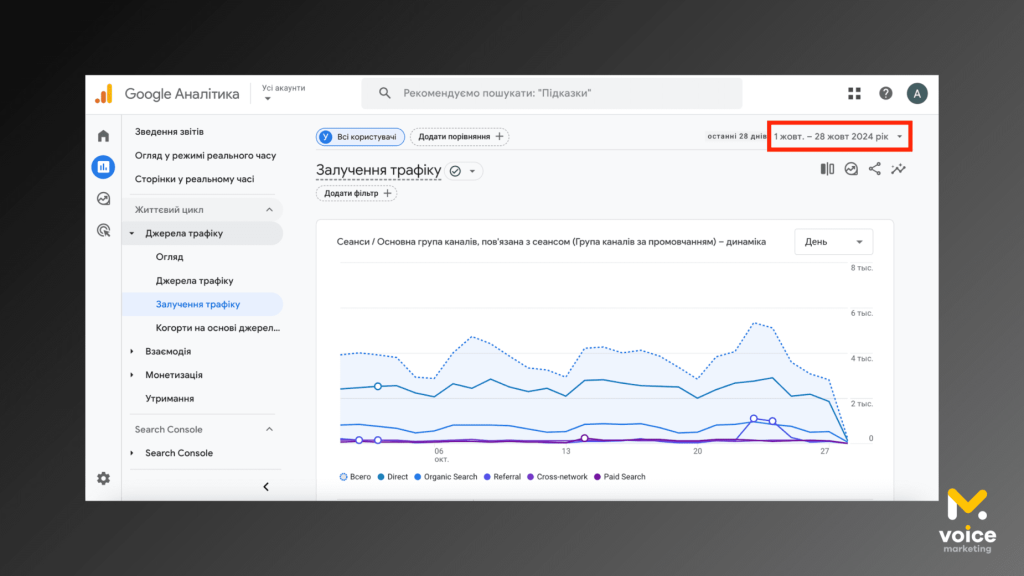This screenshot has height=576, width=1024.
Task: Open the День granularity dropdown
Action: coord(833,242)
